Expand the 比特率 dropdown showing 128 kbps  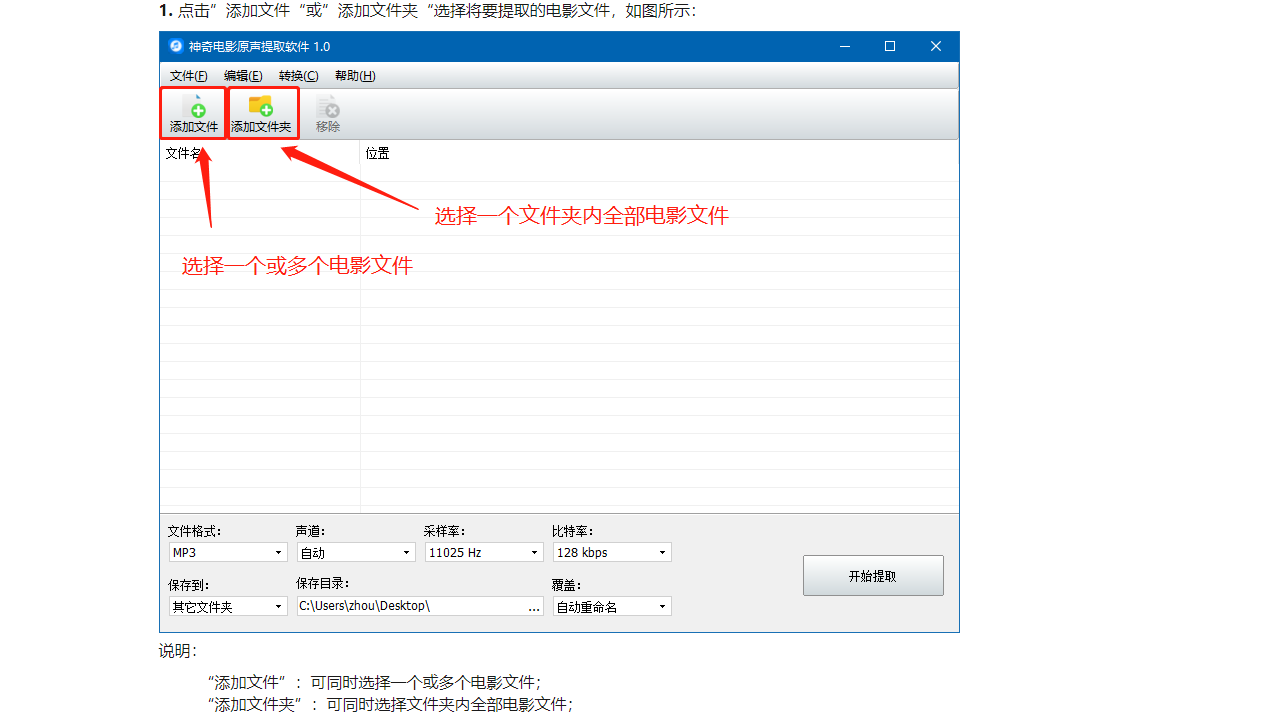663,551
